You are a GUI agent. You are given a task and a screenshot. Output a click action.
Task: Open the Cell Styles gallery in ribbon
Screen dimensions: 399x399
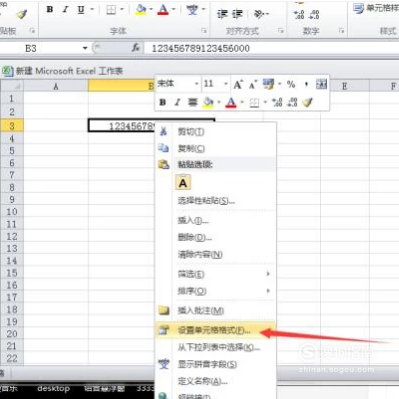(x=375, y=8)
